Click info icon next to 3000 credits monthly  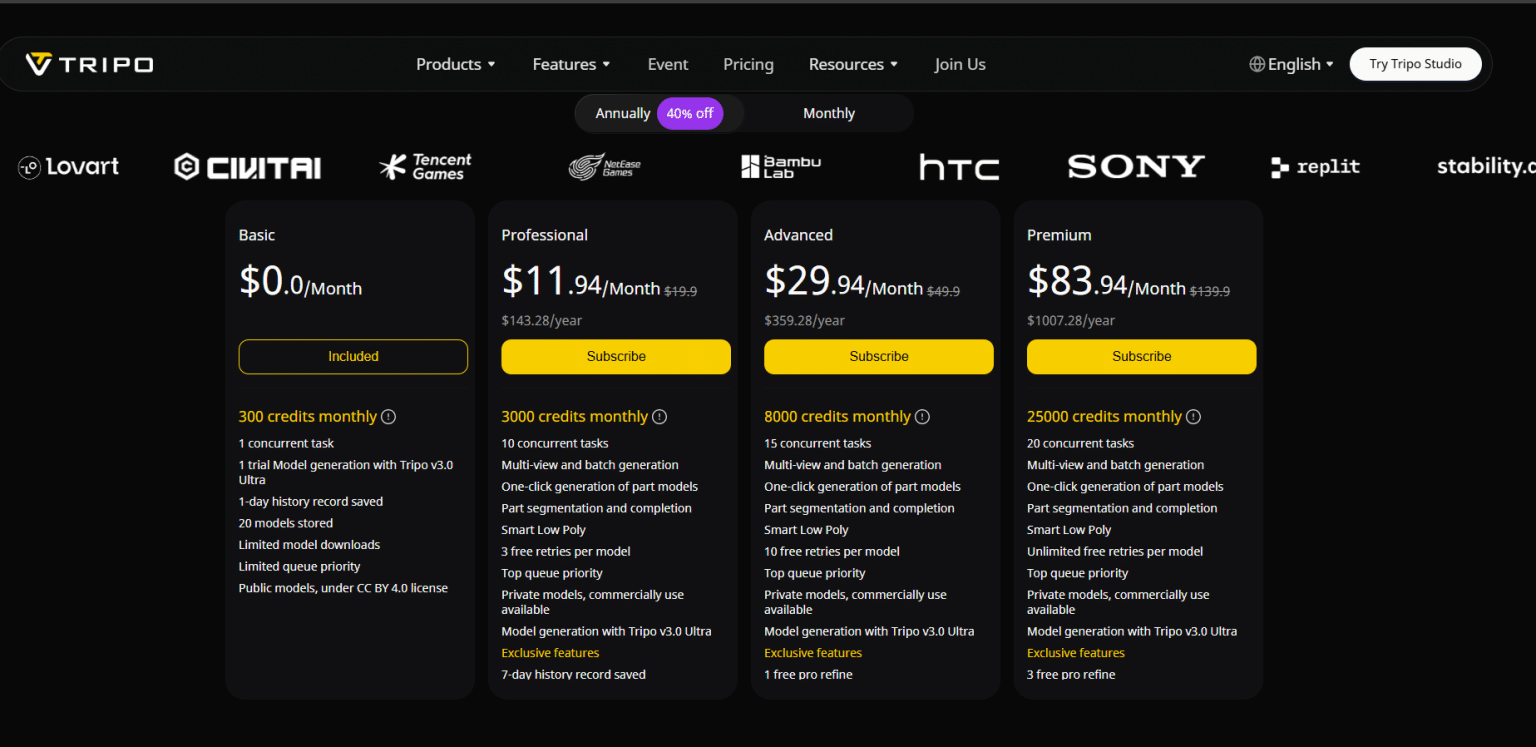point(660,417)
